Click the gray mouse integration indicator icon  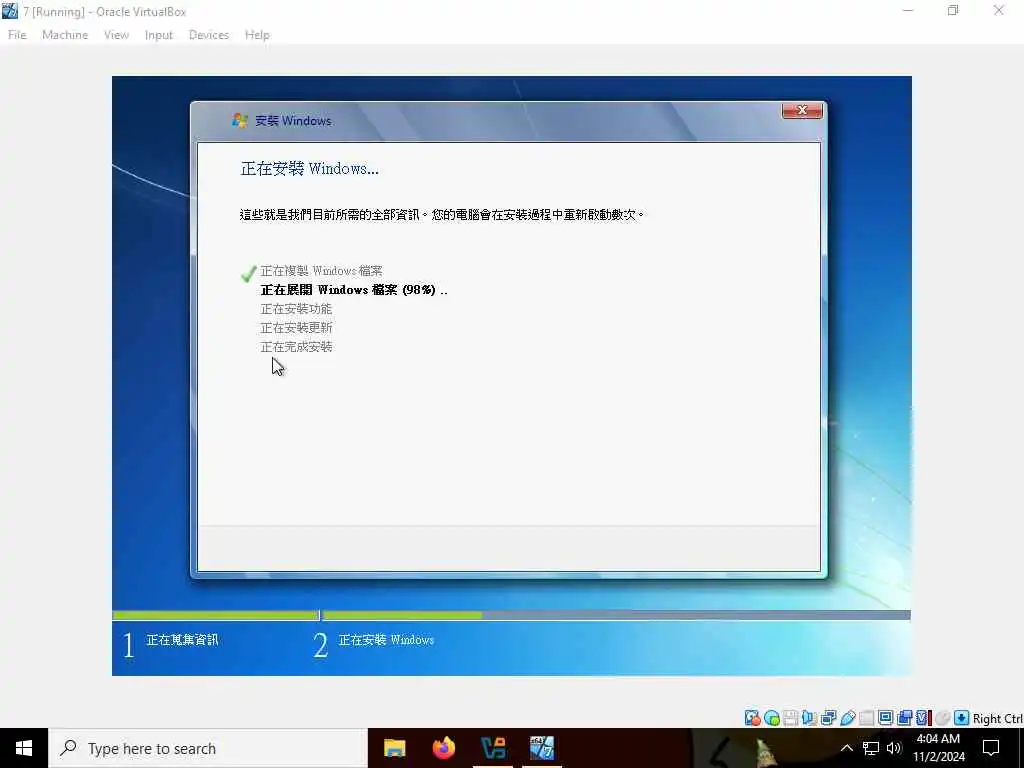click(942, 718)
